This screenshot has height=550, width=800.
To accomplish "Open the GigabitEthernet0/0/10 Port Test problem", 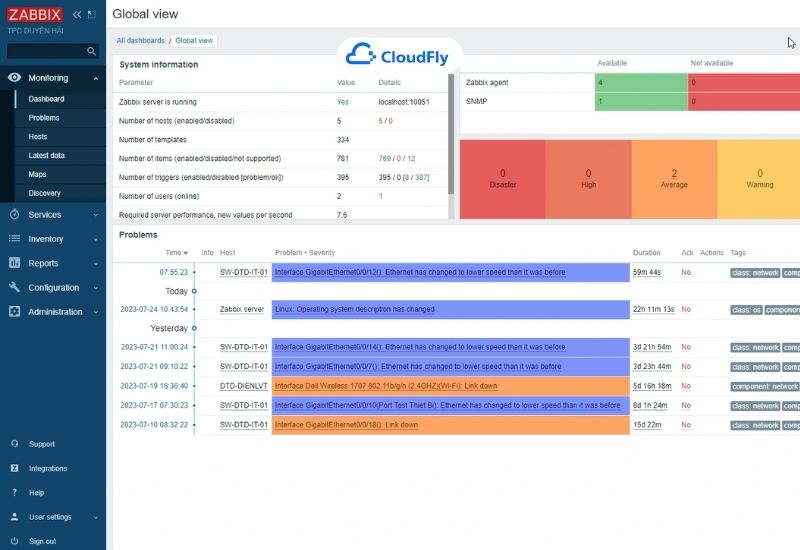I will pyautogui.click(x=447, y=405).
